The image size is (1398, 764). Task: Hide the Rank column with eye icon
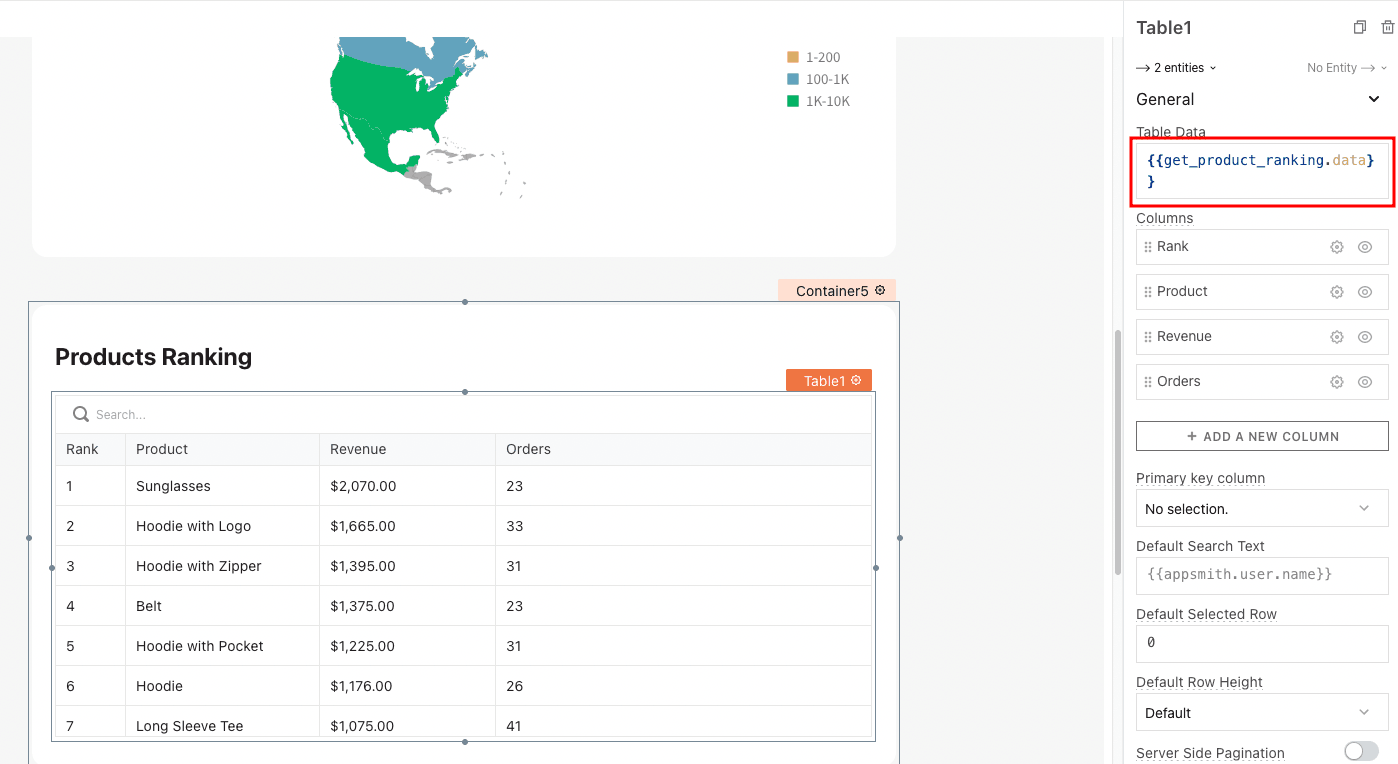1365,247
